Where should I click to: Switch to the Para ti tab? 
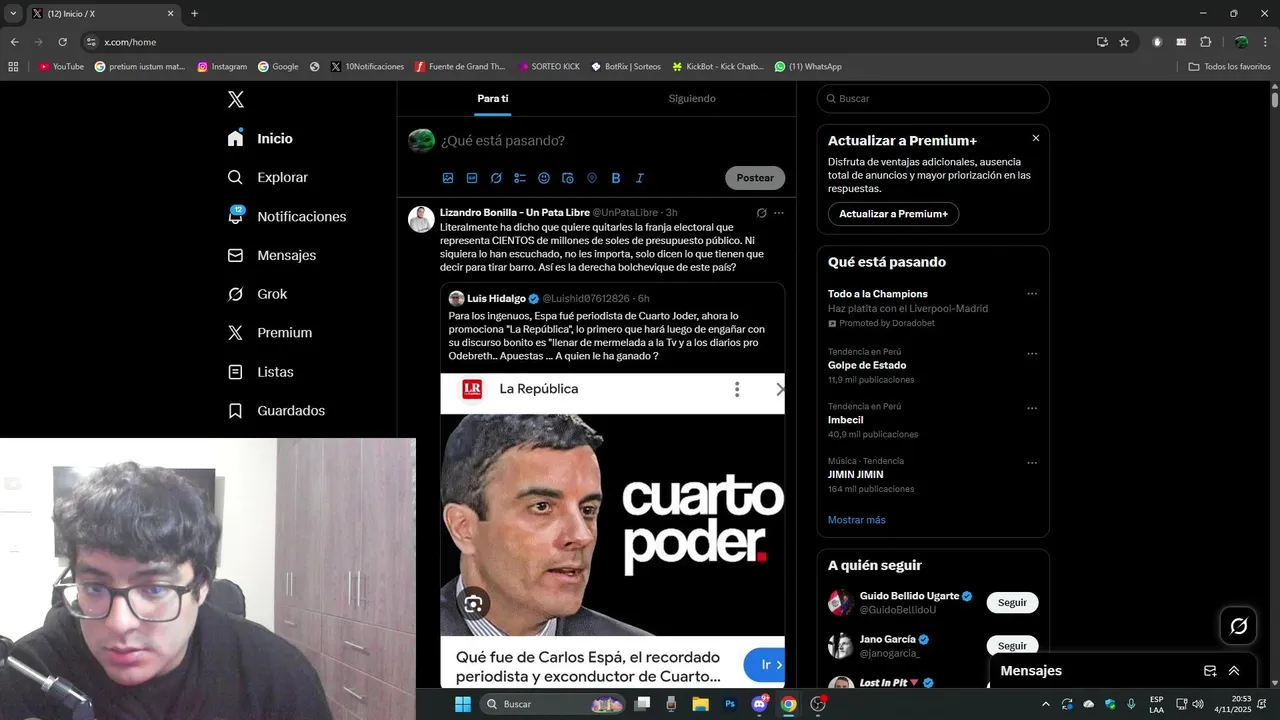click(493, 98)
